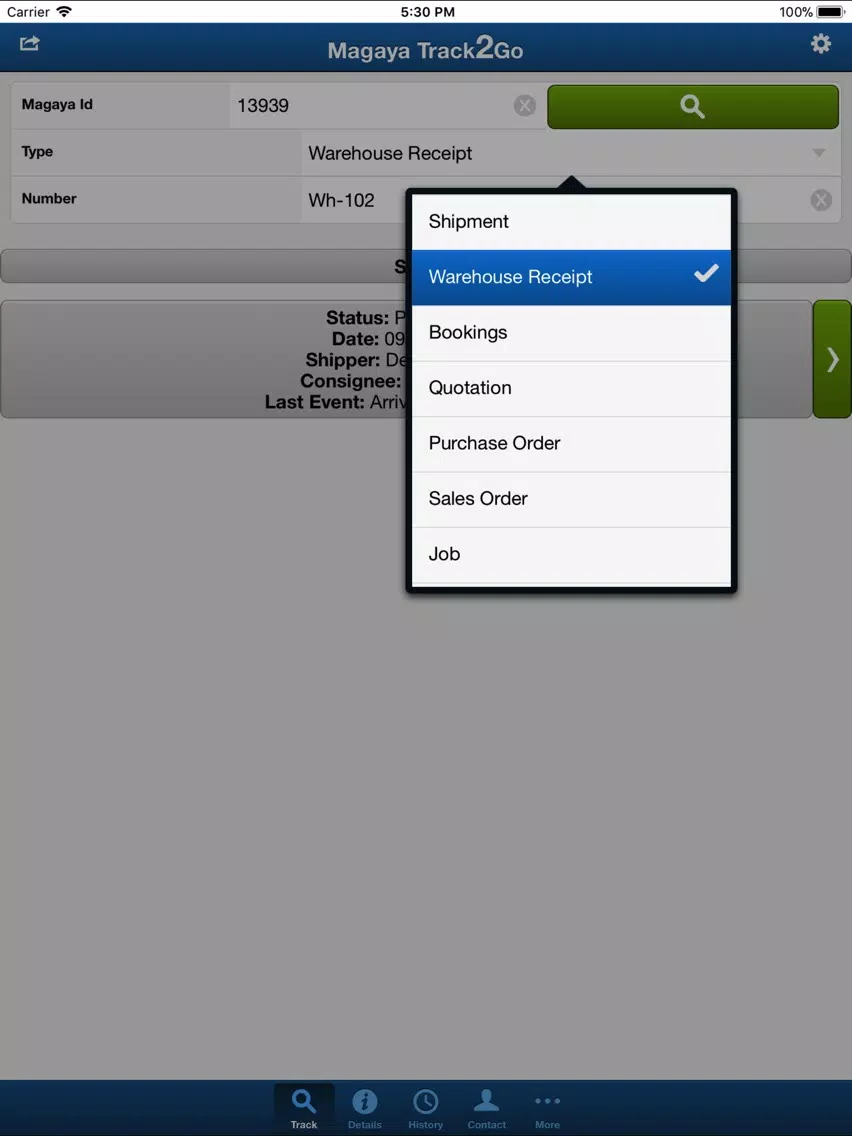Clear the Number field

point(820,200)
